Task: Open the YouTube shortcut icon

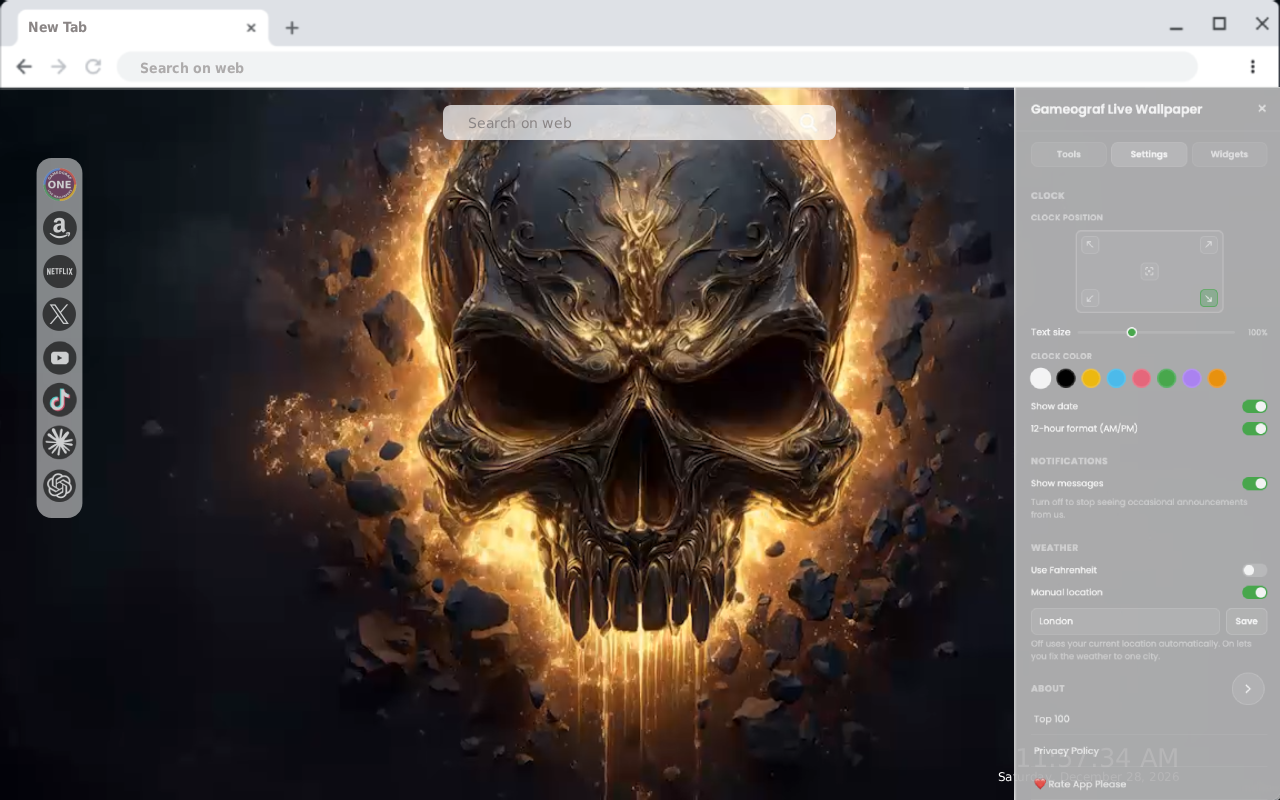Action: pos(60,357)
